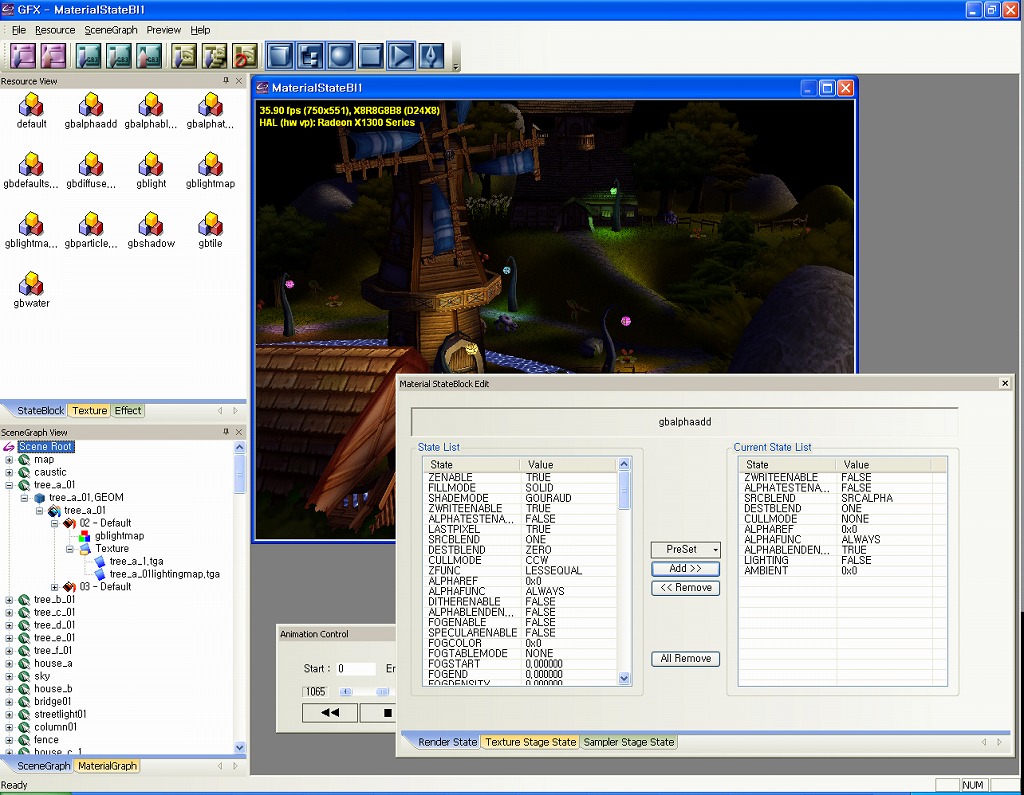Switch to the MaterialGraph tab

coord(107,766)
